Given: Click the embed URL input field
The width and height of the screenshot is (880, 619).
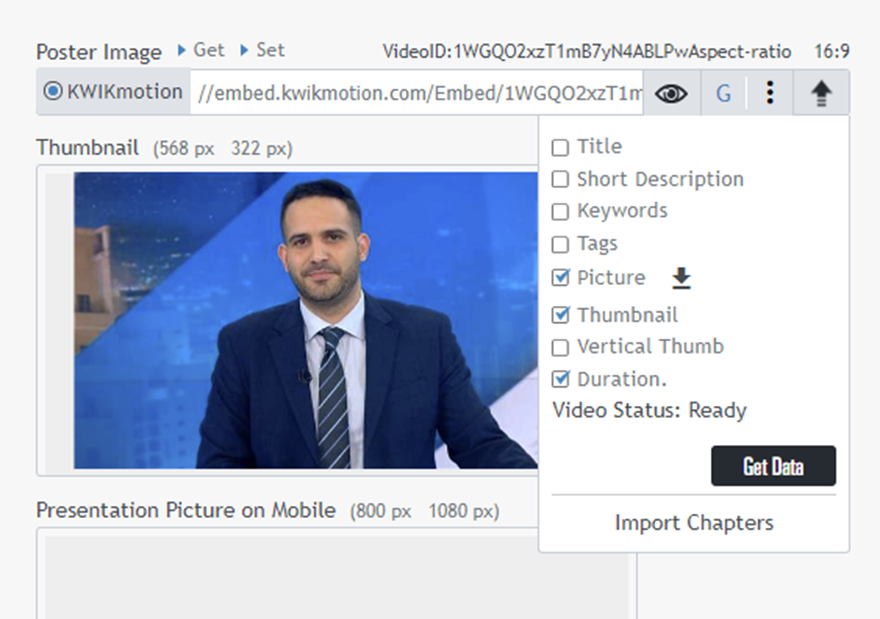Looking at the screenshot, I should [415, 93].
